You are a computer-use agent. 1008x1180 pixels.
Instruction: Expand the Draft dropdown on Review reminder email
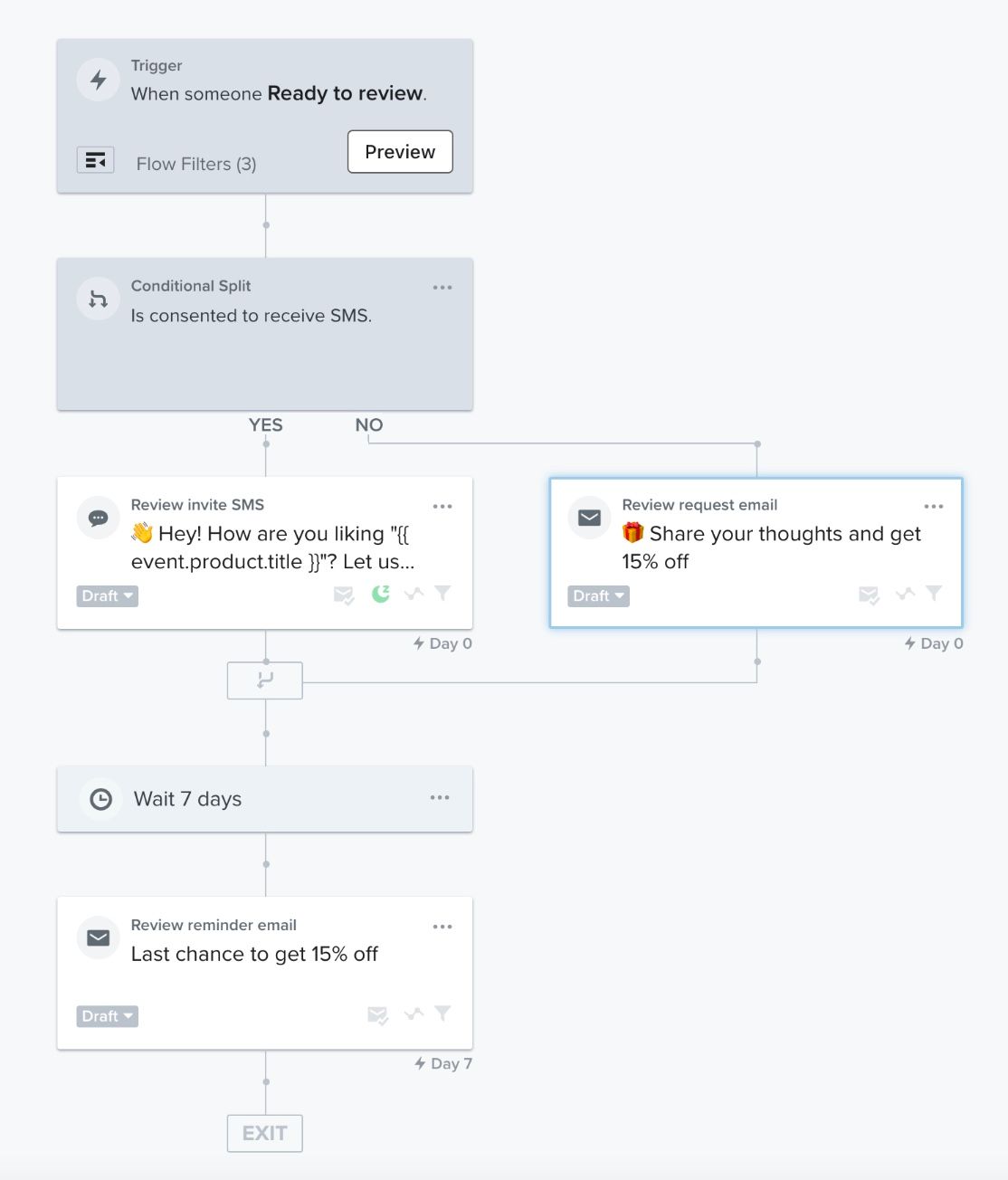[106, 1015]
